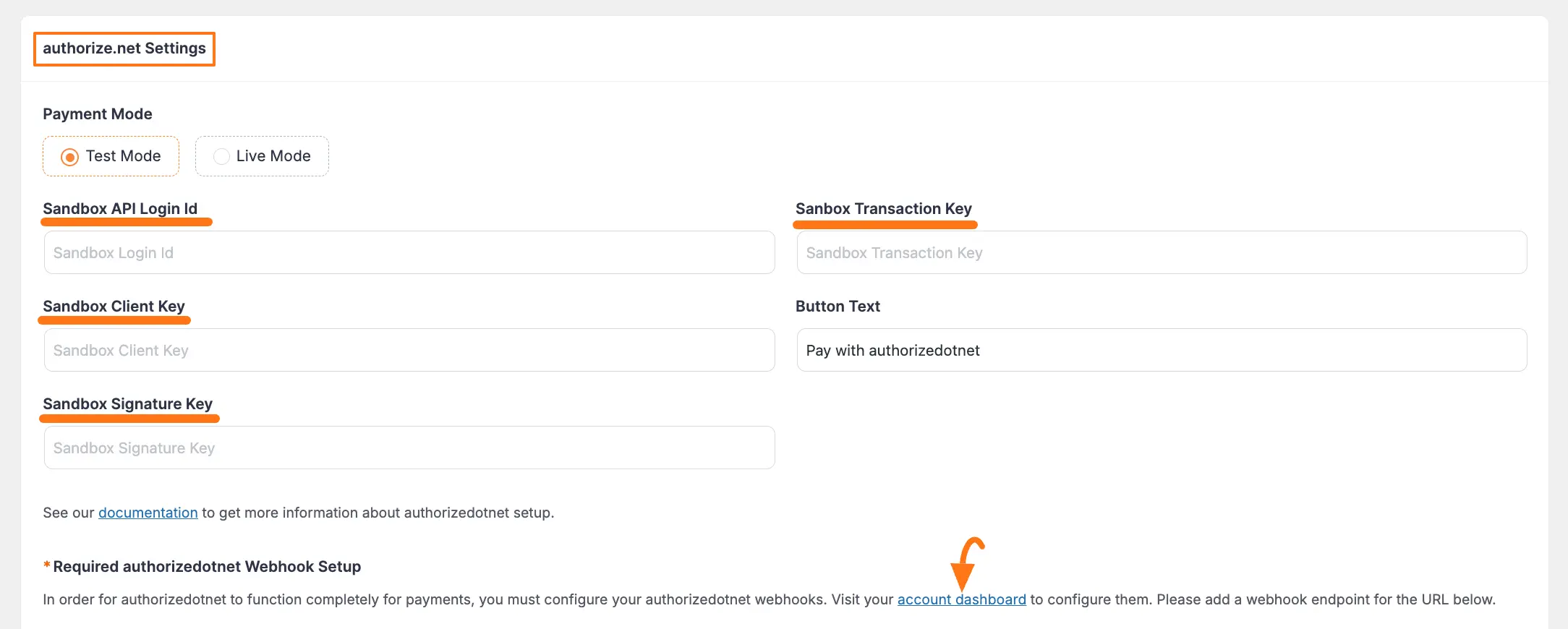
Task: Click the Button Text label
Action: (838, 307)
